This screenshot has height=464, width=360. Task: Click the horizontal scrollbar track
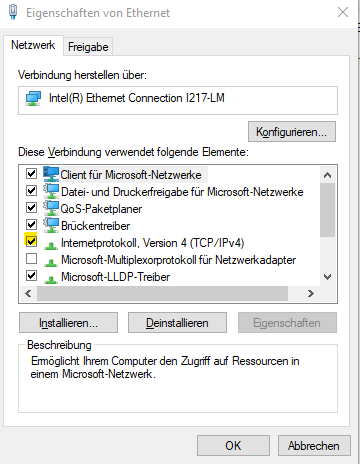coord(162,293)
